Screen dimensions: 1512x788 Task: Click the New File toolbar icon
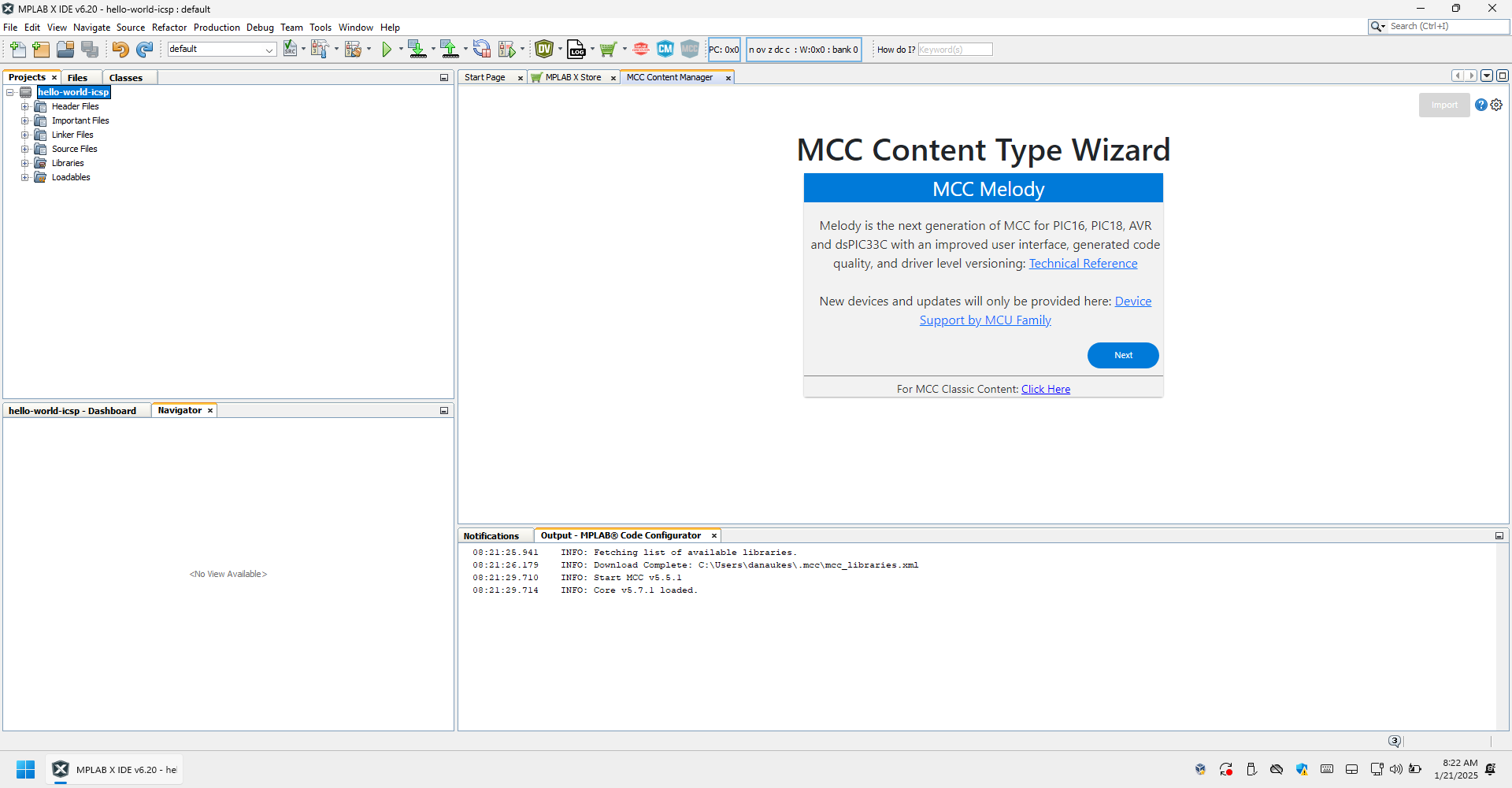(17, 50)
